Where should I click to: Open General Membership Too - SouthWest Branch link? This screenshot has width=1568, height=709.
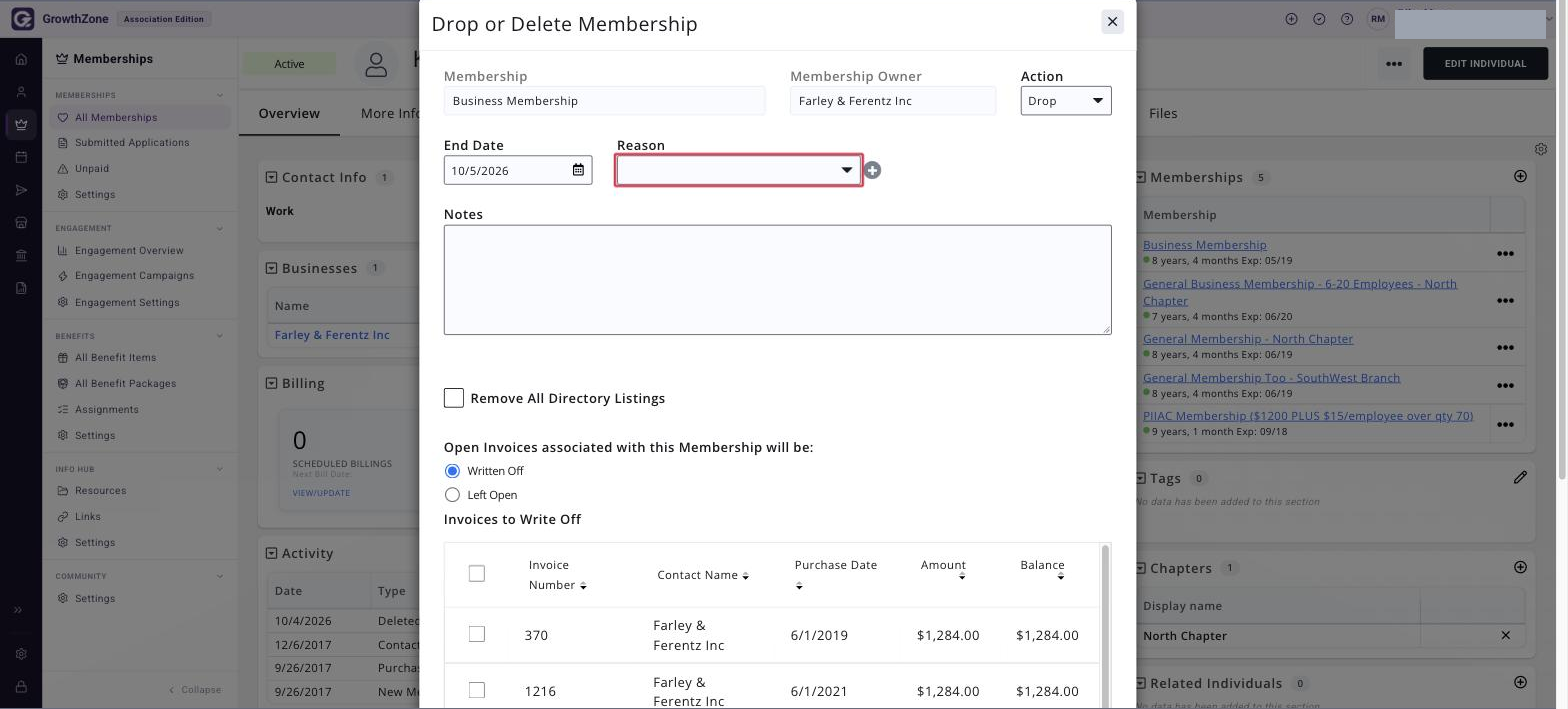click(x=1271, y=378)
